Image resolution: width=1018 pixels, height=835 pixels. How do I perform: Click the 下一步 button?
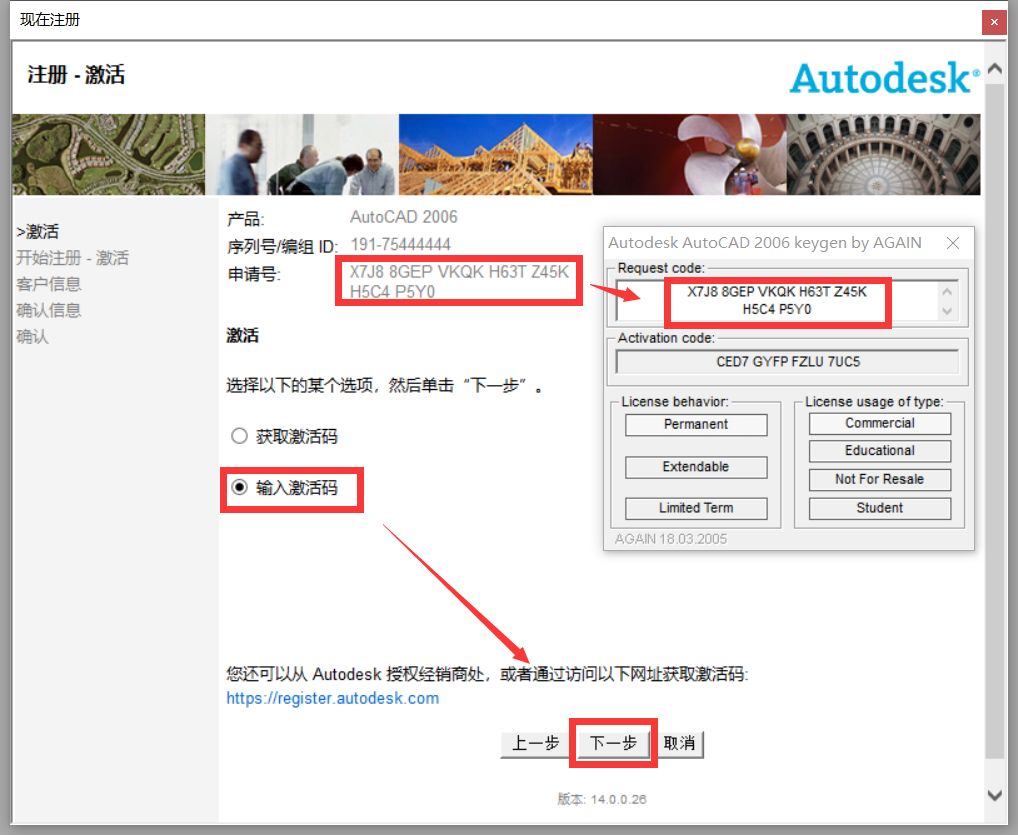[x=613, y=743]
